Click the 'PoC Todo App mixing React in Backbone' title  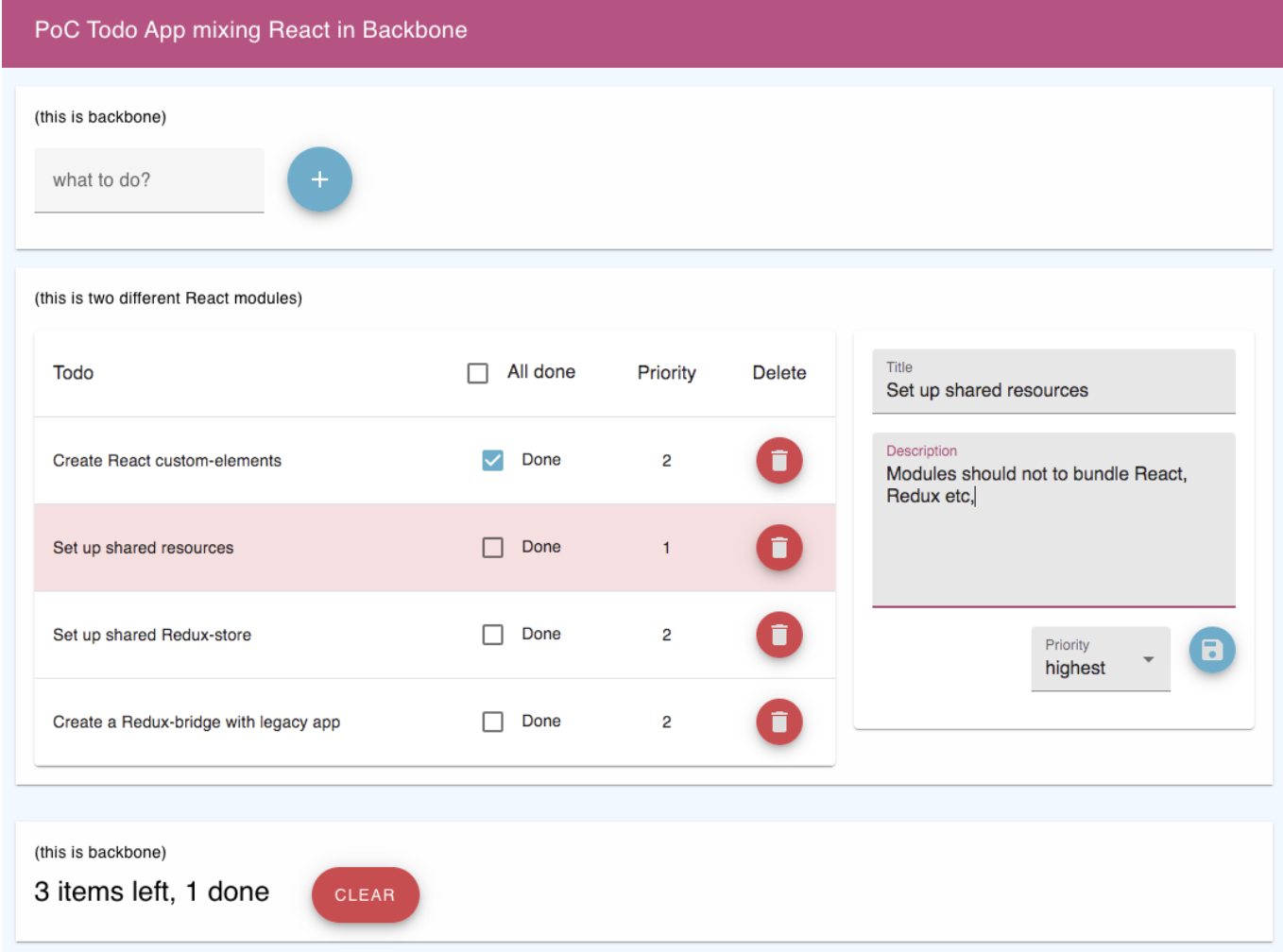251,29
